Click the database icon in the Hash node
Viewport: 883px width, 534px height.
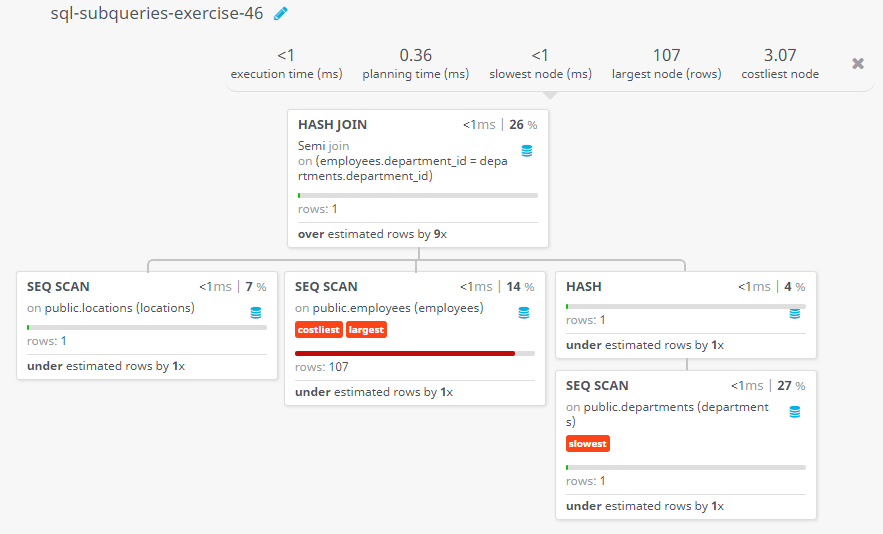click(795, 313)
